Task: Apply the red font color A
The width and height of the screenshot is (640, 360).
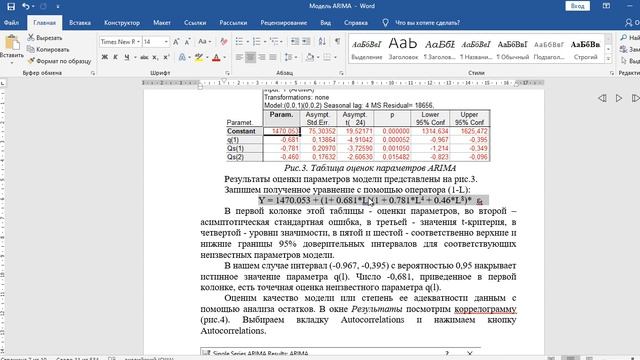Action: (216, 57)
